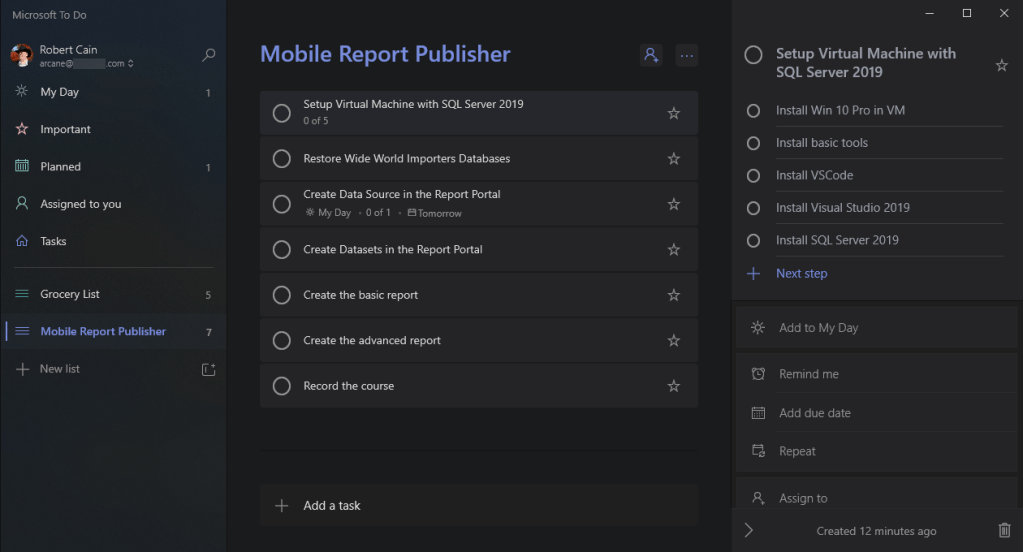Image resolution: width=1023 pixels, height=552 pixels.
Task: Delete task using the trash icon
Action: pyautogui.click(x=1004, y=530)
